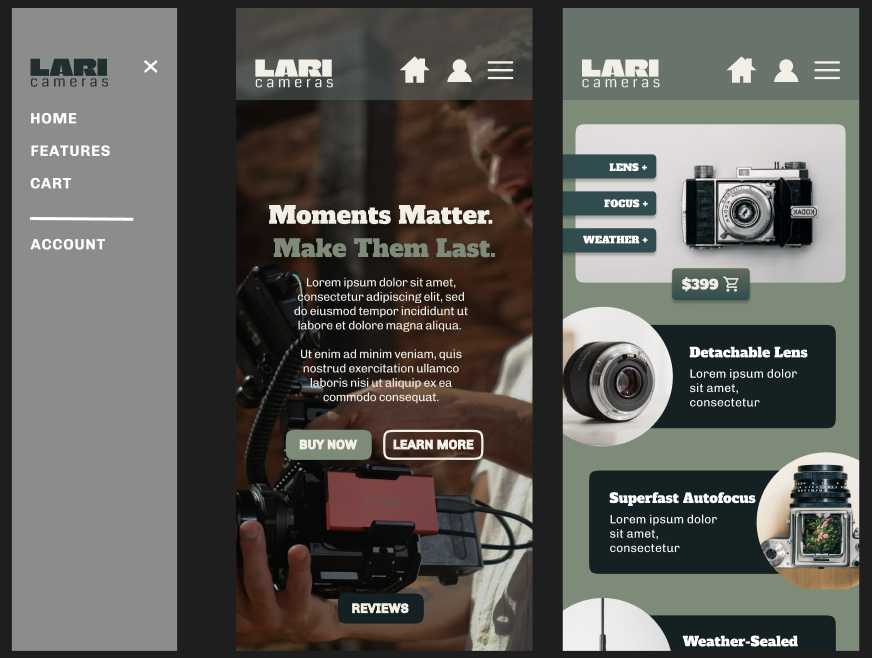Click the user profile icon on the product screen
This screenshot has width=872, height=658.
point(786,70)
